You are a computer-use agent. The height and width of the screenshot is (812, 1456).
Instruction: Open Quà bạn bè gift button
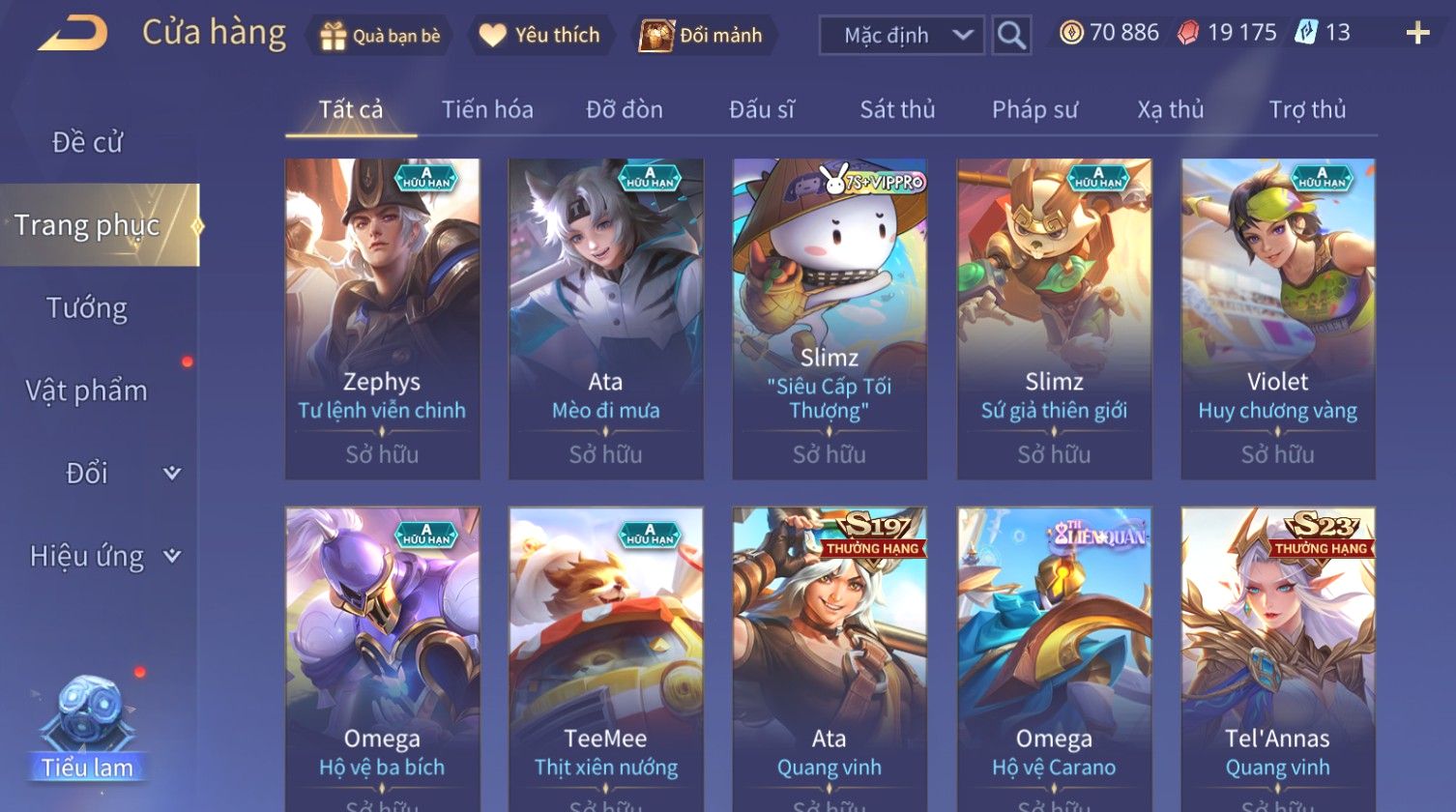(379, 36)
